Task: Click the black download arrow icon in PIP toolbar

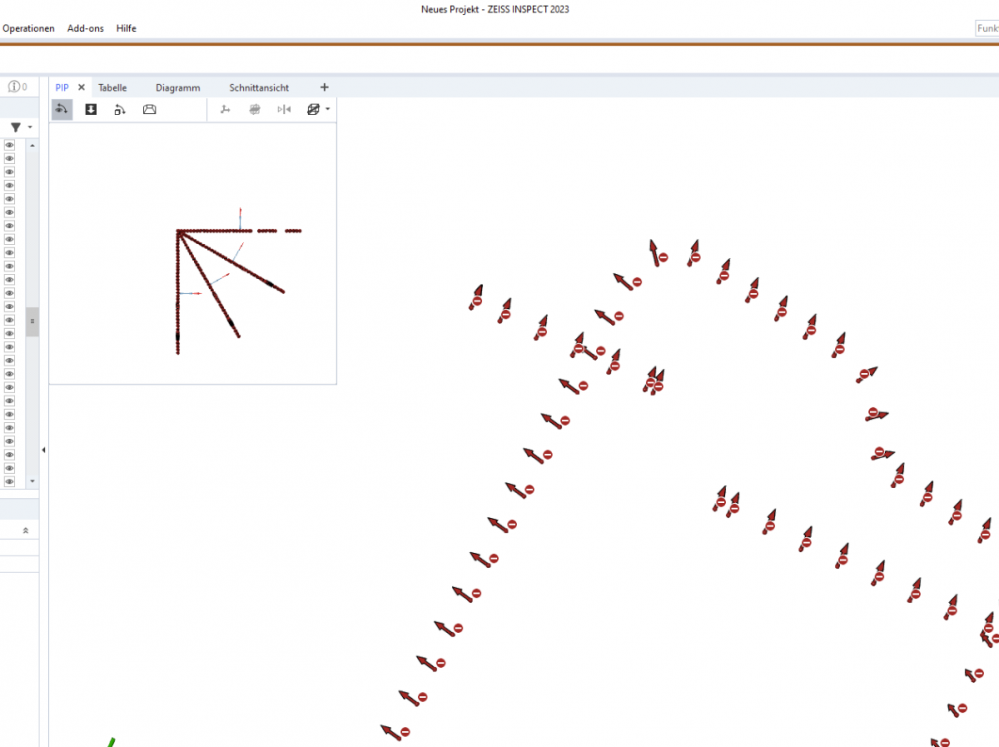Action: click(91, 110)
